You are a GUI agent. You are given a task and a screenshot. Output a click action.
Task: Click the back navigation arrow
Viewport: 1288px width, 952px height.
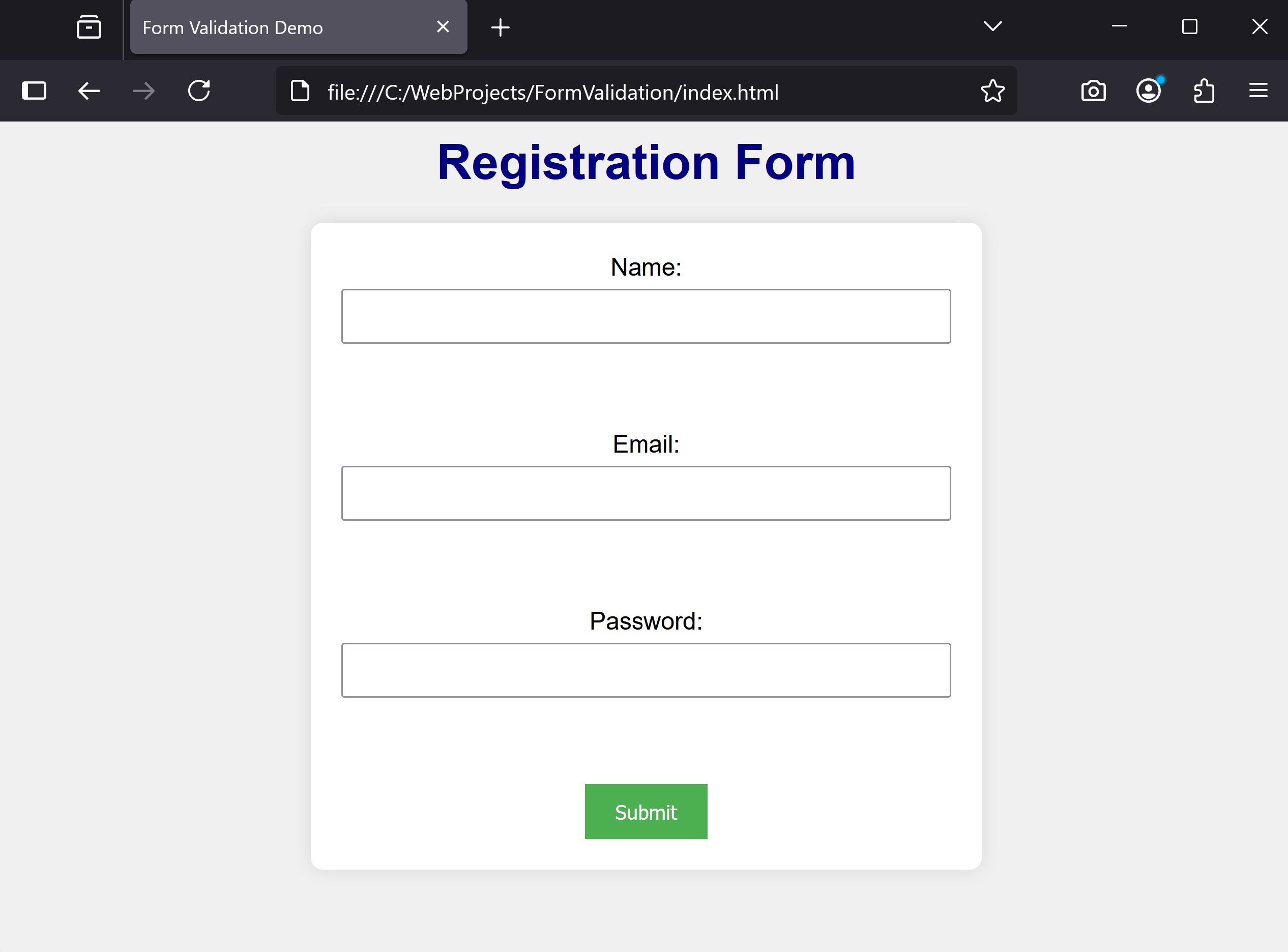87,91
